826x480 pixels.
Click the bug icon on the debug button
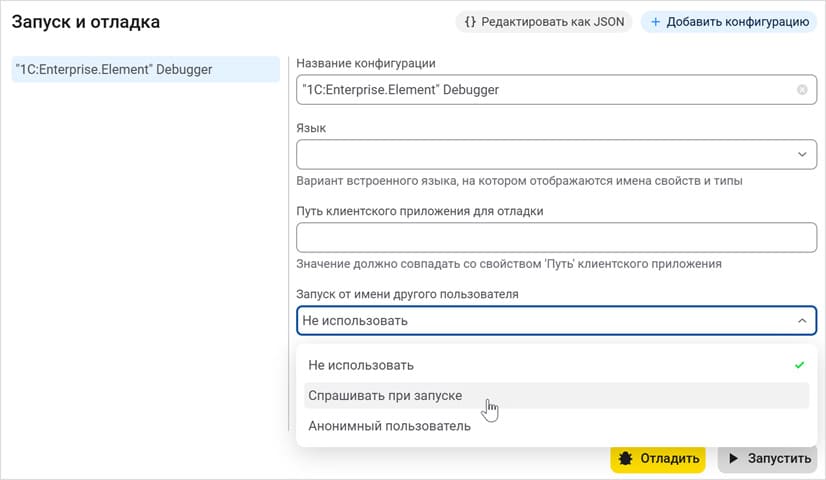(x=626, y=458)
